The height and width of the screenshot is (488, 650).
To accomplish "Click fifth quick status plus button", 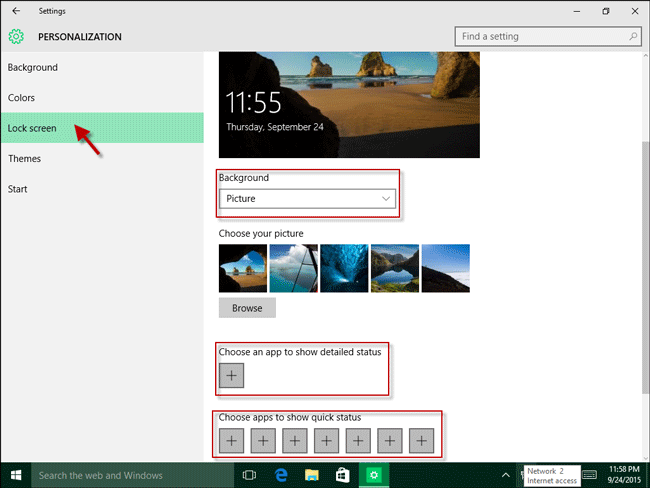I will 358,440.
